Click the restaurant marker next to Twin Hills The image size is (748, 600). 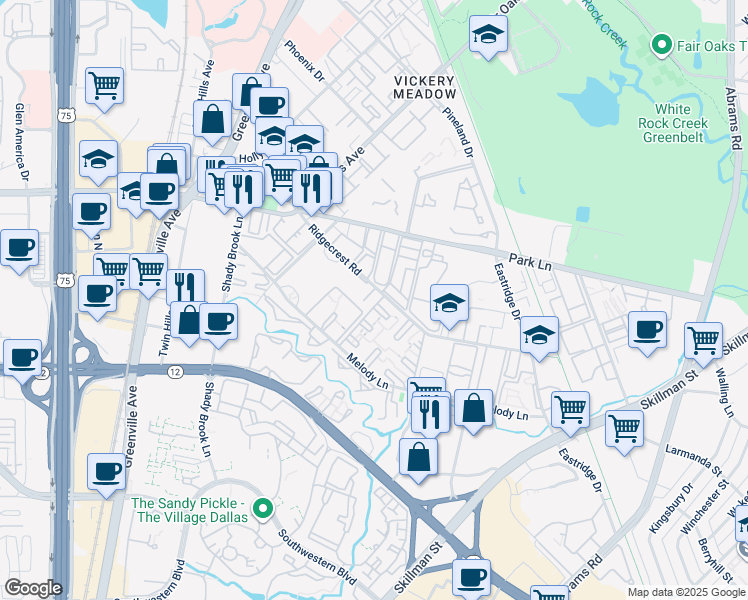tap(185, 287)
